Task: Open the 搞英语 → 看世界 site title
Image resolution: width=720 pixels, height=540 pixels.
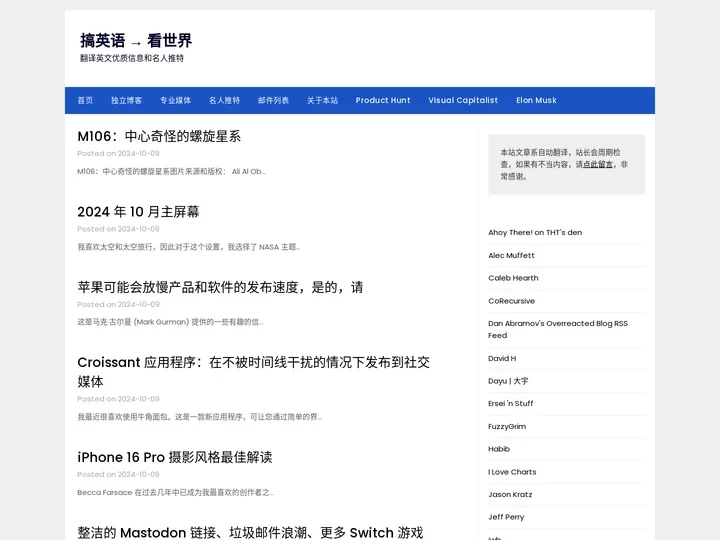Action: click(136, 40)
